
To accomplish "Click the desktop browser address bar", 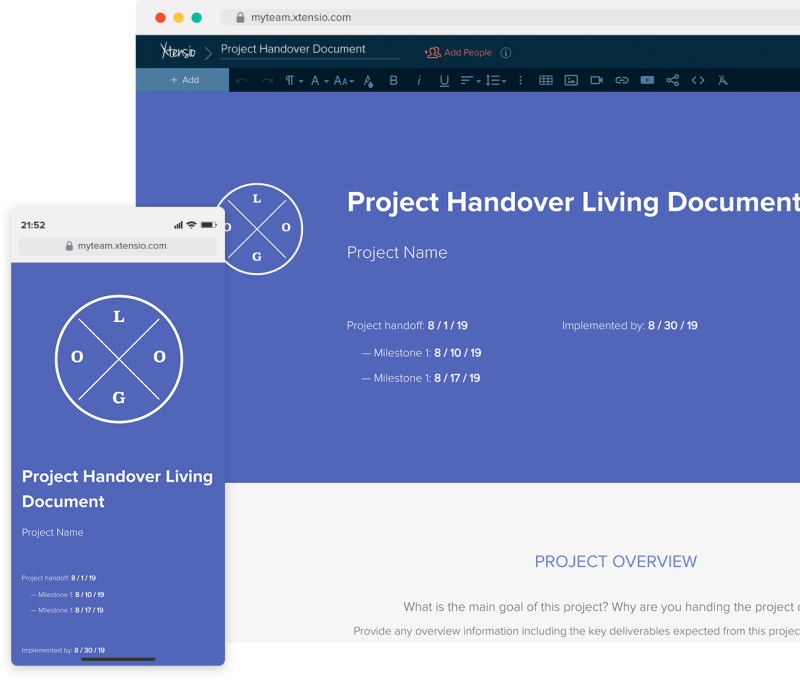I will 510,17.
